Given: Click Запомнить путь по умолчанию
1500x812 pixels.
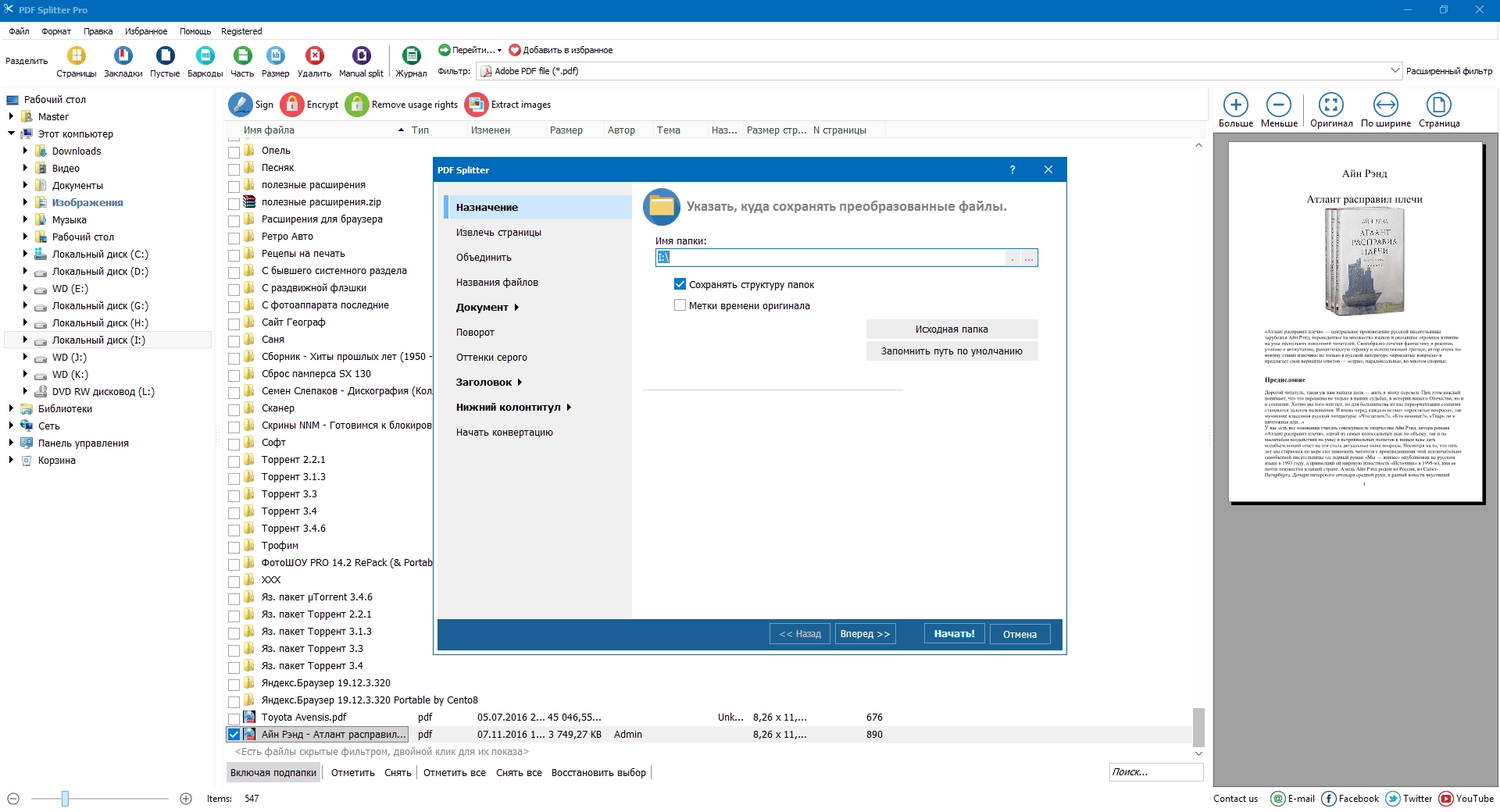Looking at the screenshot, I should (x=952, y=351).
